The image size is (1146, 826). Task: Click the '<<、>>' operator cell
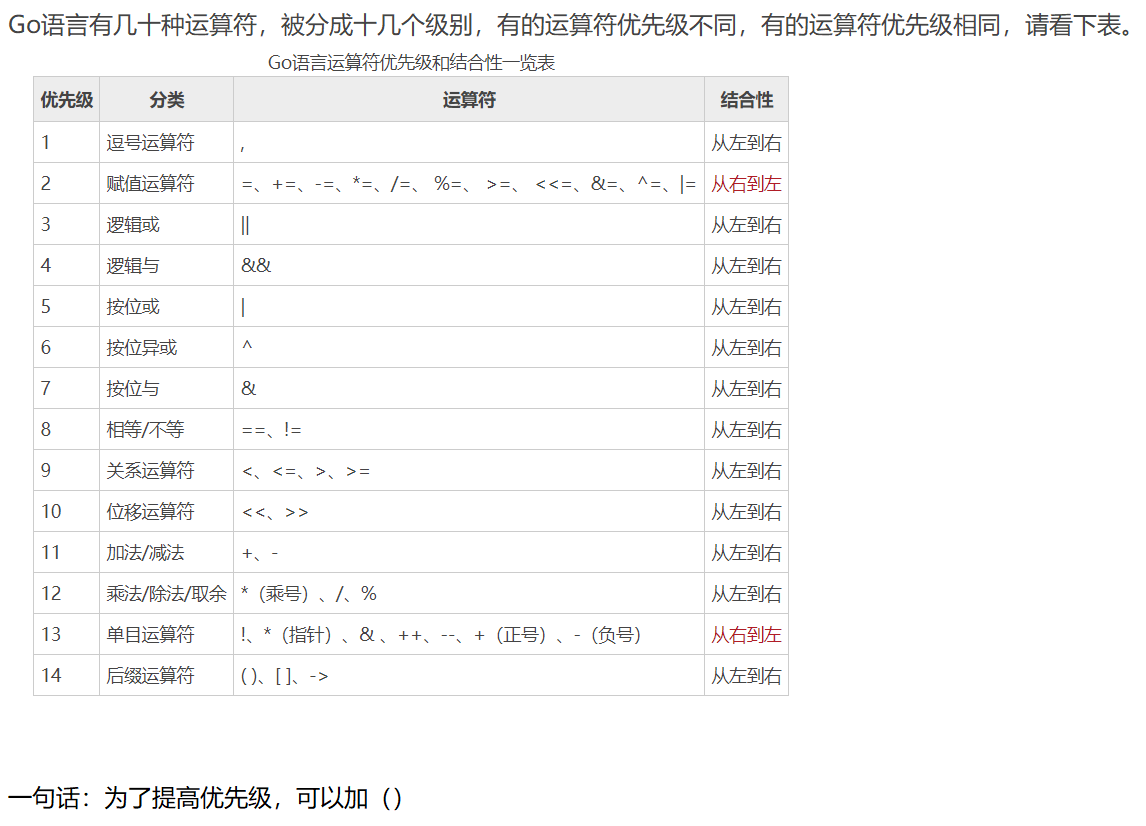468,511
